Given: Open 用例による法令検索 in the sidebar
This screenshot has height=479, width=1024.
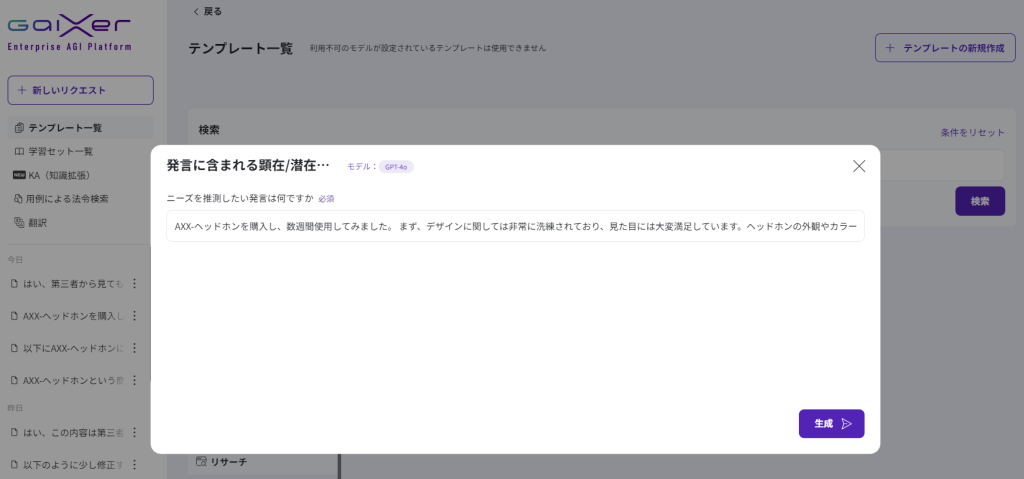Looking at the screenshot, I should [68, 199].
